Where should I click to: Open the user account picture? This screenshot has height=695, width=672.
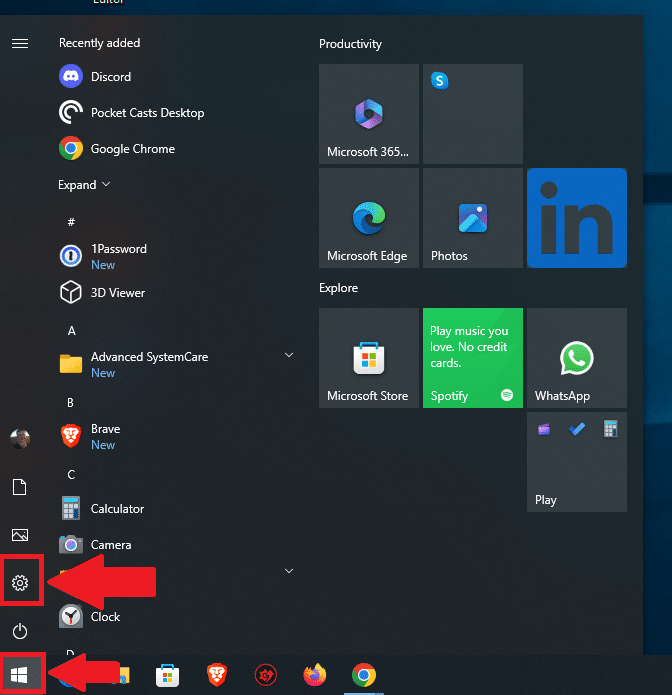coord(20,439)
